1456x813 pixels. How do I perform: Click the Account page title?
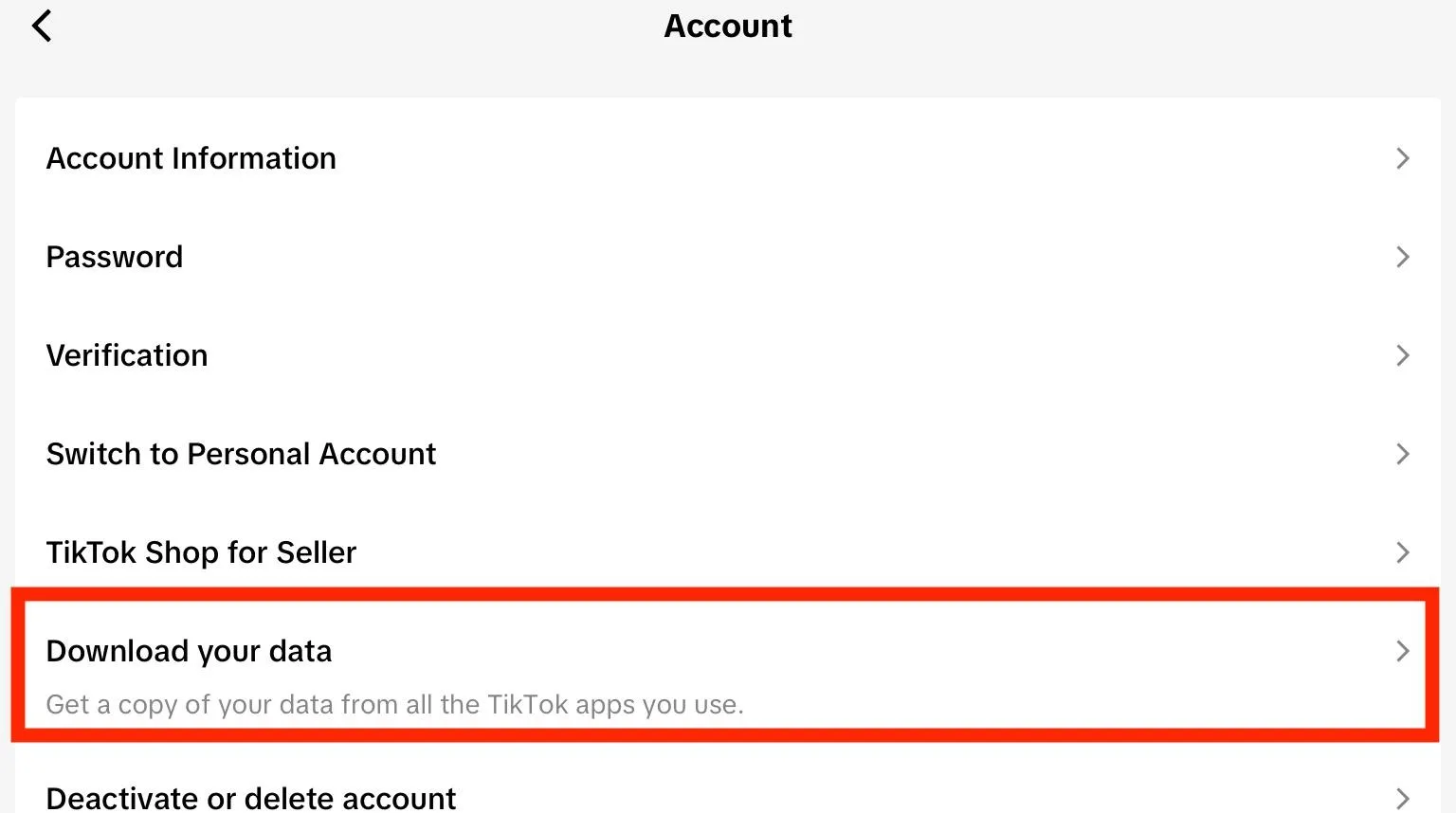click(728, 26)
